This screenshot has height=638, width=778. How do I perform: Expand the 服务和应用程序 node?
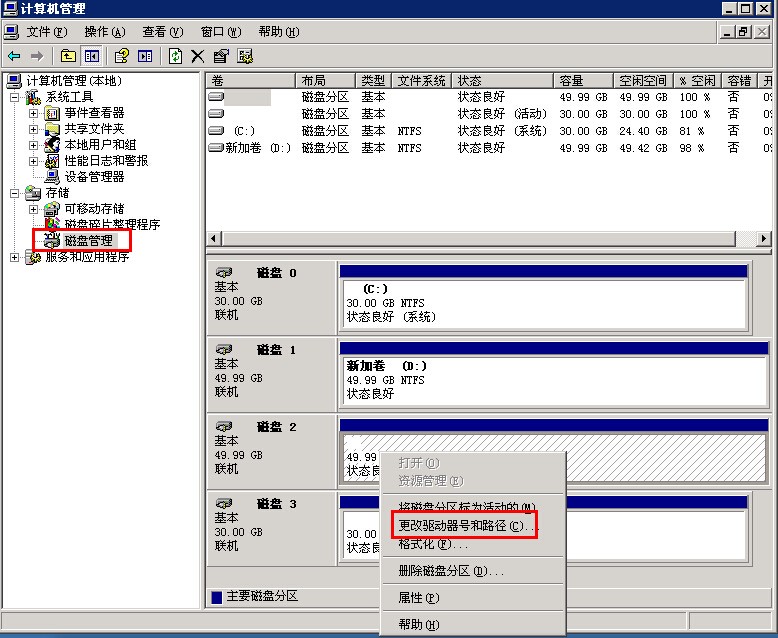point(15,257)
